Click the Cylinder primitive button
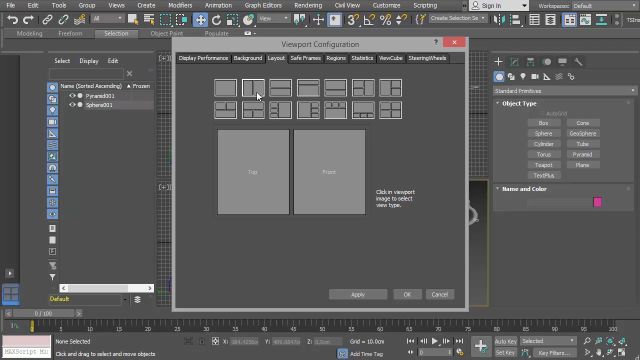Screen dimensions: 640x360 (x=543, y=144)
